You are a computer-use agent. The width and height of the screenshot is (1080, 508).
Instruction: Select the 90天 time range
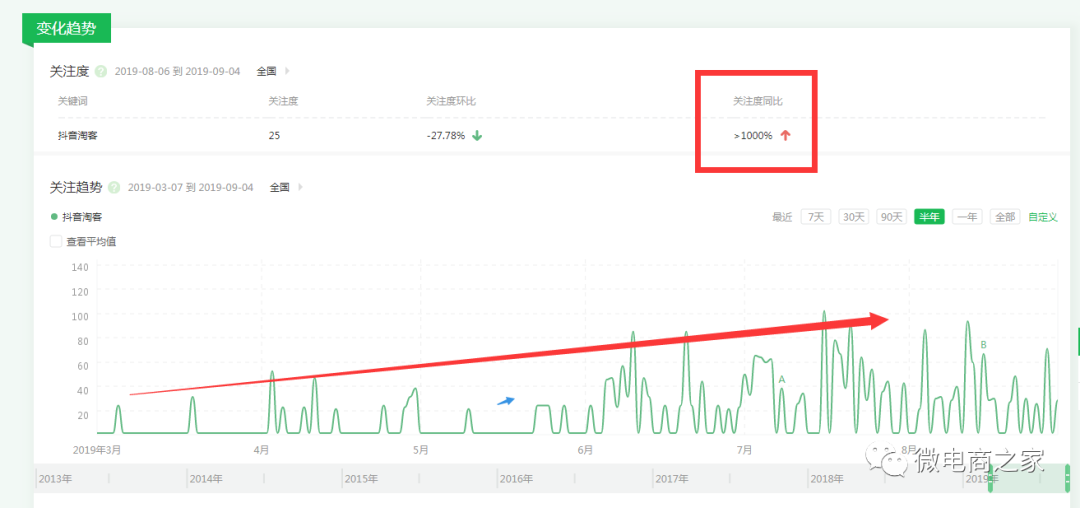point(891,217)
